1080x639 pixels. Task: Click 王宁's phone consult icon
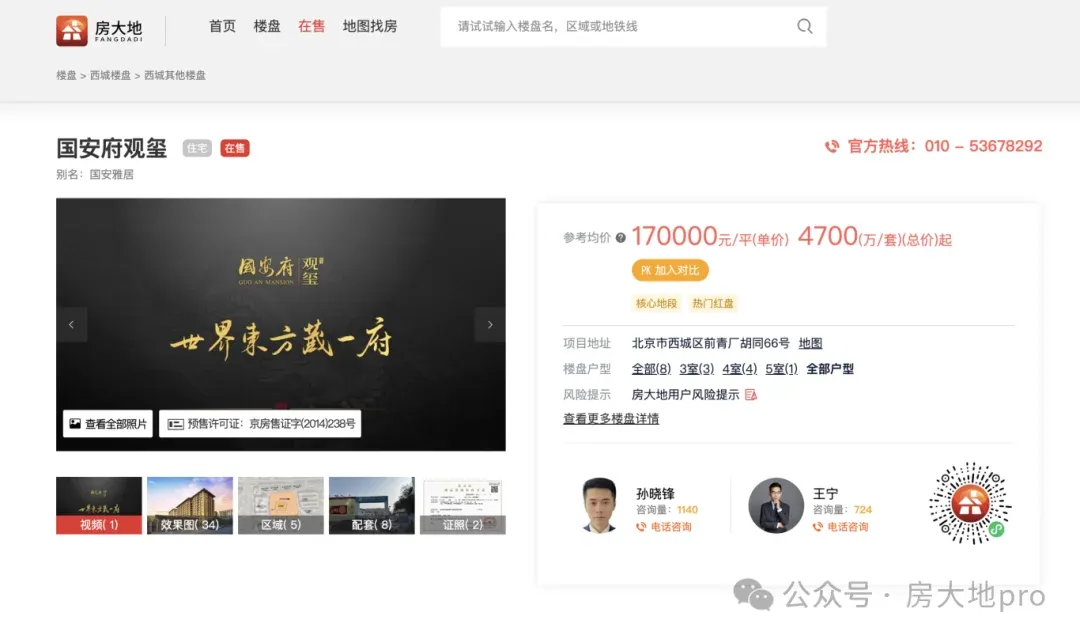[x=818, y=527]
